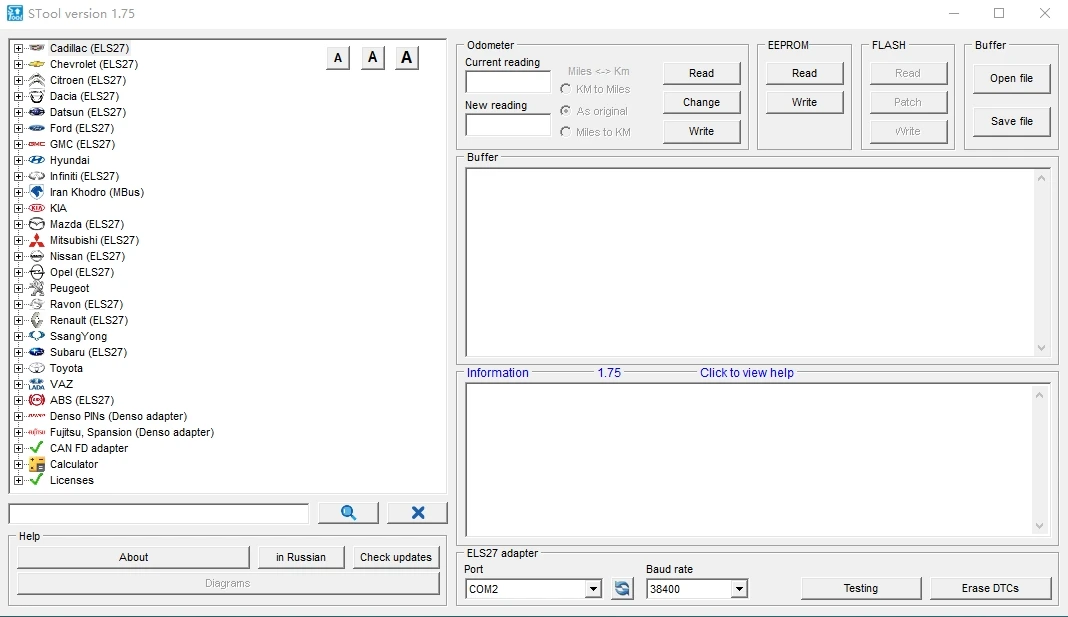
Task: Expand the Cadillac (ELS27) tree node
Action: pos(18,48)
